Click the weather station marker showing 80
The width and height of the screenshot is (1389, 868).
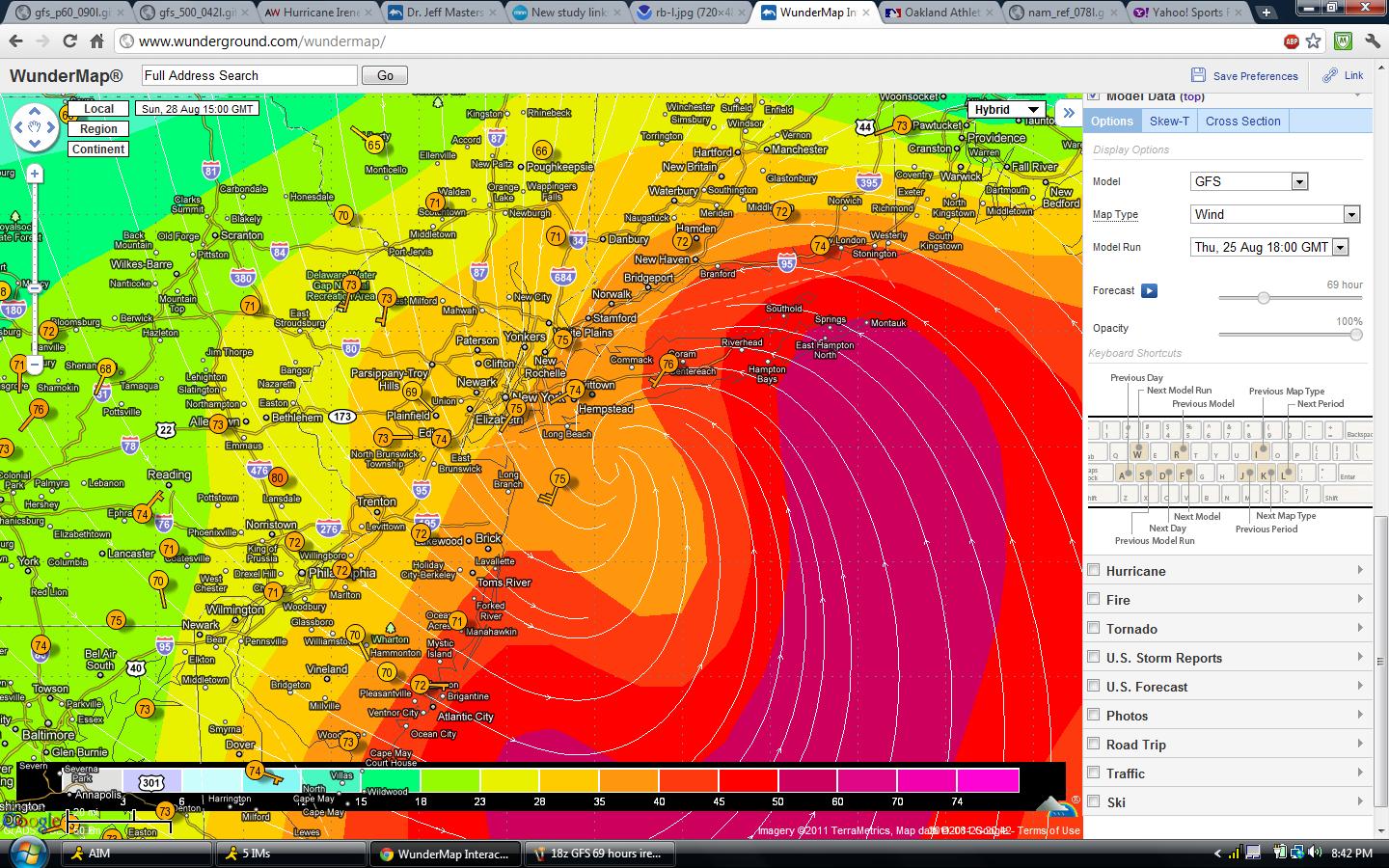[278, 477]
